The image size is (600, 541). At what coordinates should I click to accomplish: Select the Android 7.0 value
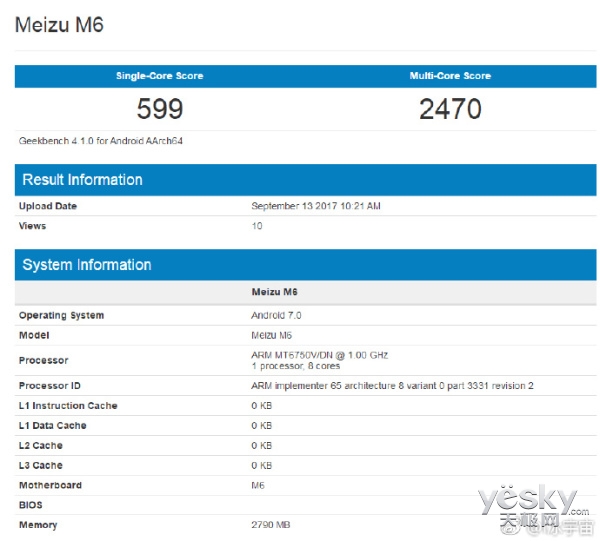[276, 315]
